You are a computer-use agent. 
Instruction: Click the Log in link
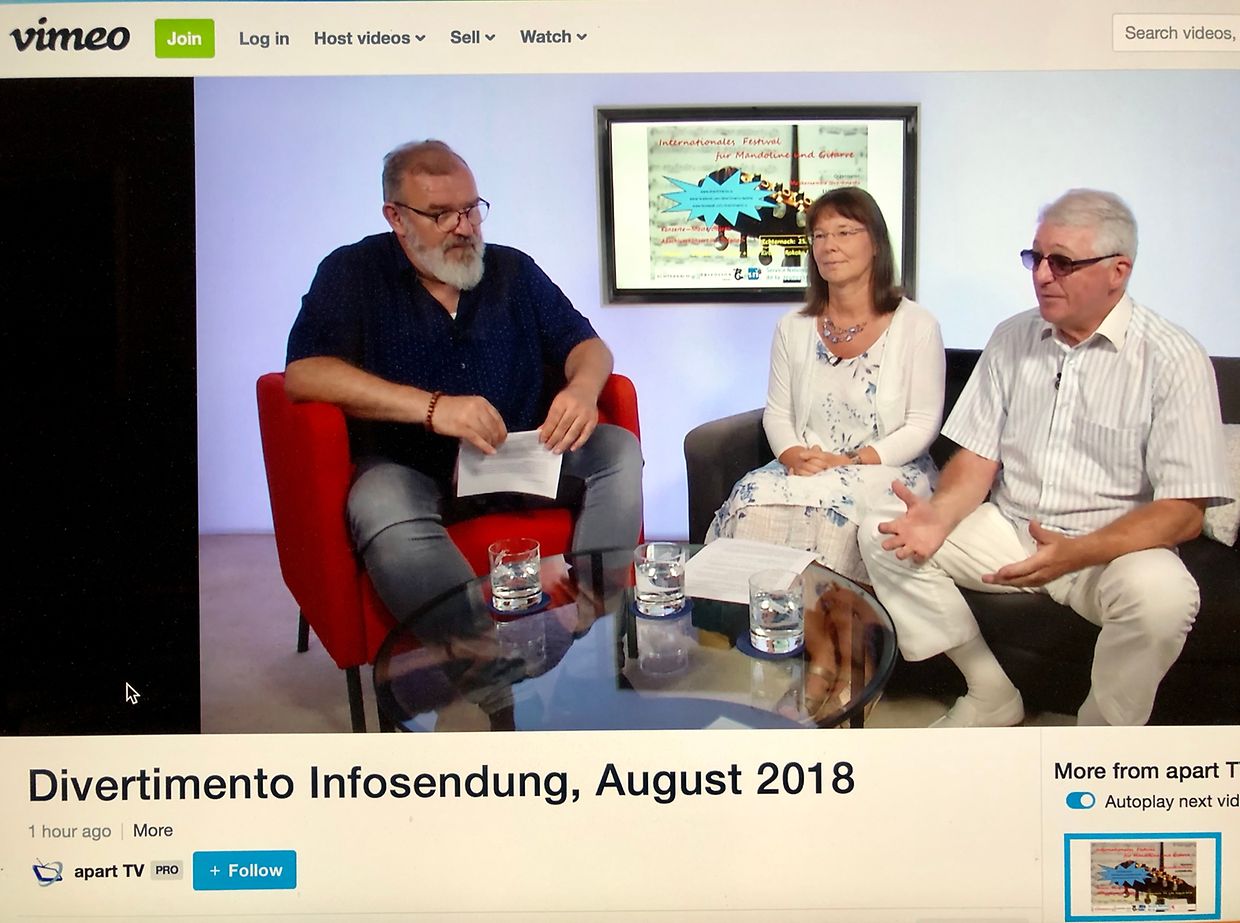(264, 38)
